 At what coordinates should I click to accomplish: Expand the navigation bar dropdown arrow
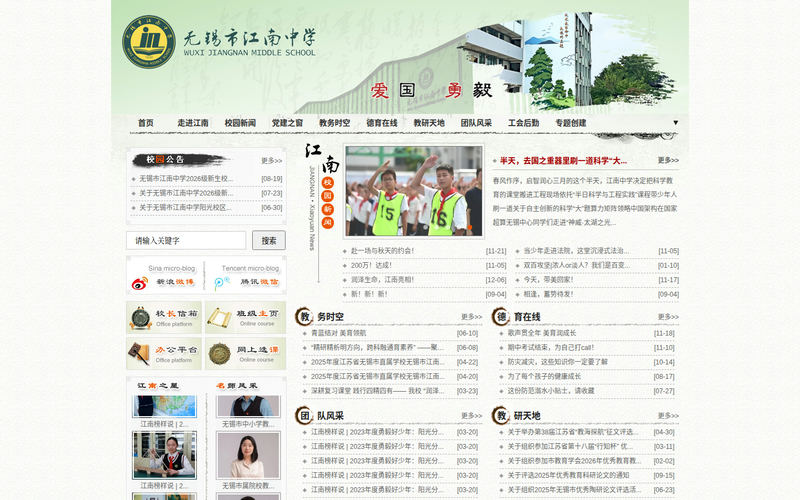[x=676, y=122]
